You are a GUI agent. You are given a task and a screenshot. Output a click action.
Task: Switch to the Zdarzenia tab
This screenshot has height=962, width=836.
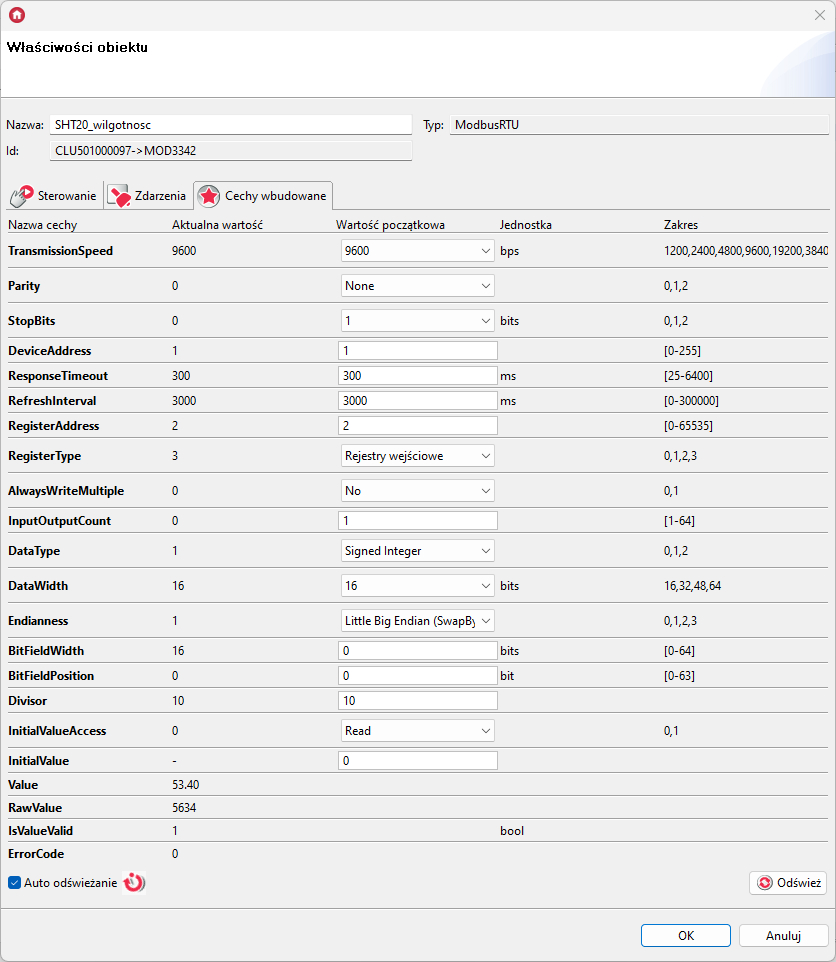[147, 196]
